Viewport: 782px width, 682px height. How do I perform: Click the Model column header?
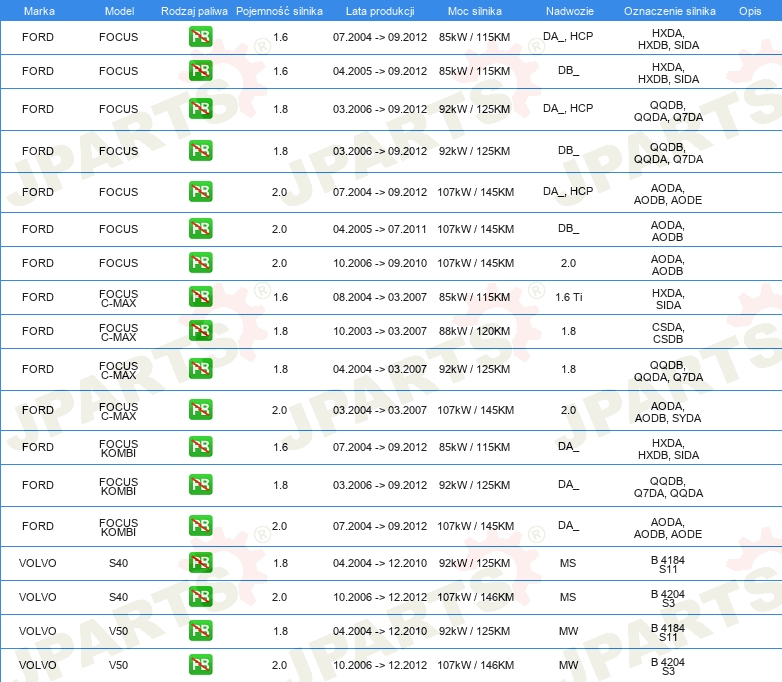click(119, 11)
